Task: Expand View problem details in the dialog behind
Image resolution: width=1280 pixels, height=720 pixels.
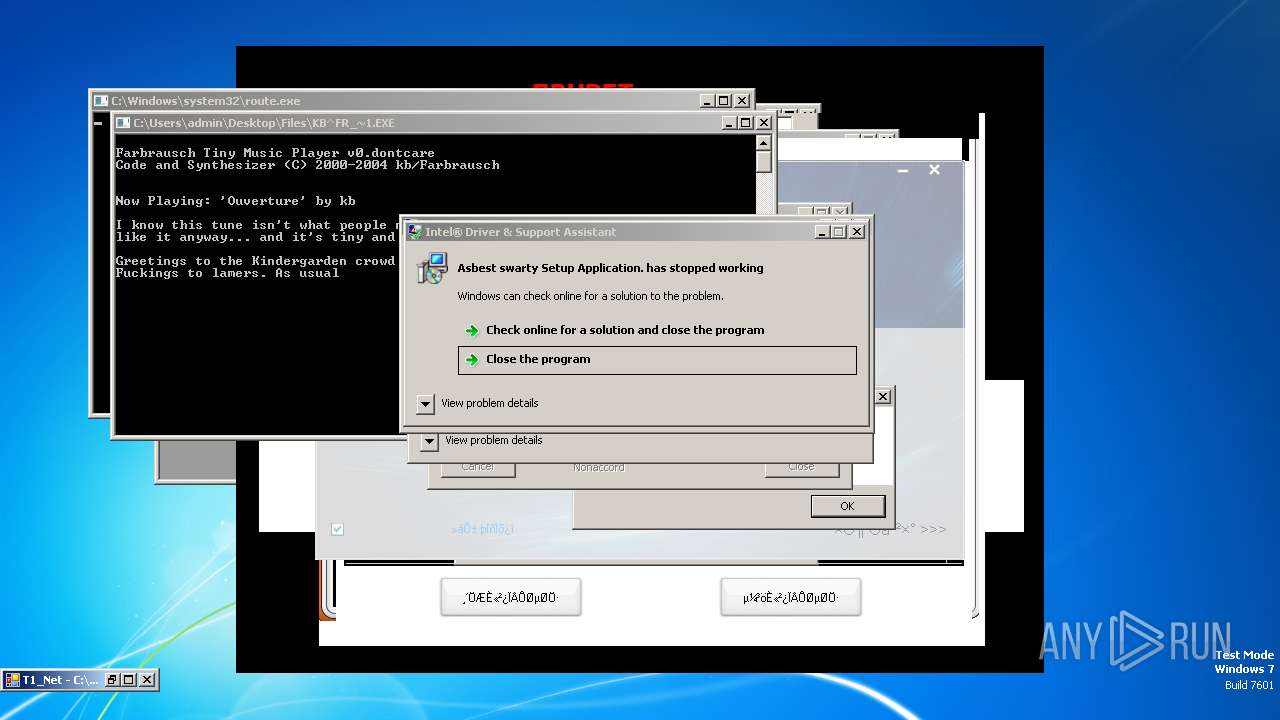Action: pos(429,441)
